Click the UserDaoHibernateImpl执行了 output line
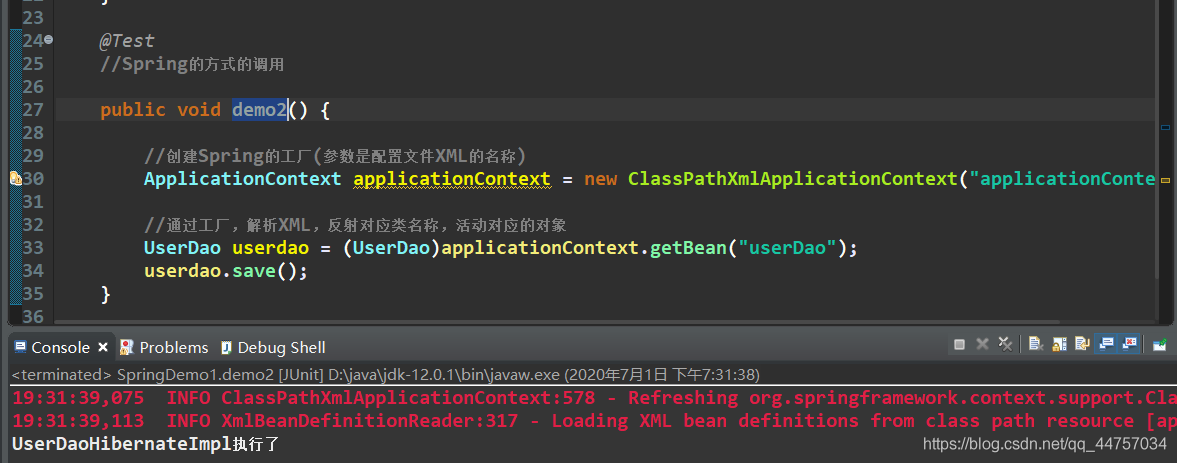 (x=146, y=444)
